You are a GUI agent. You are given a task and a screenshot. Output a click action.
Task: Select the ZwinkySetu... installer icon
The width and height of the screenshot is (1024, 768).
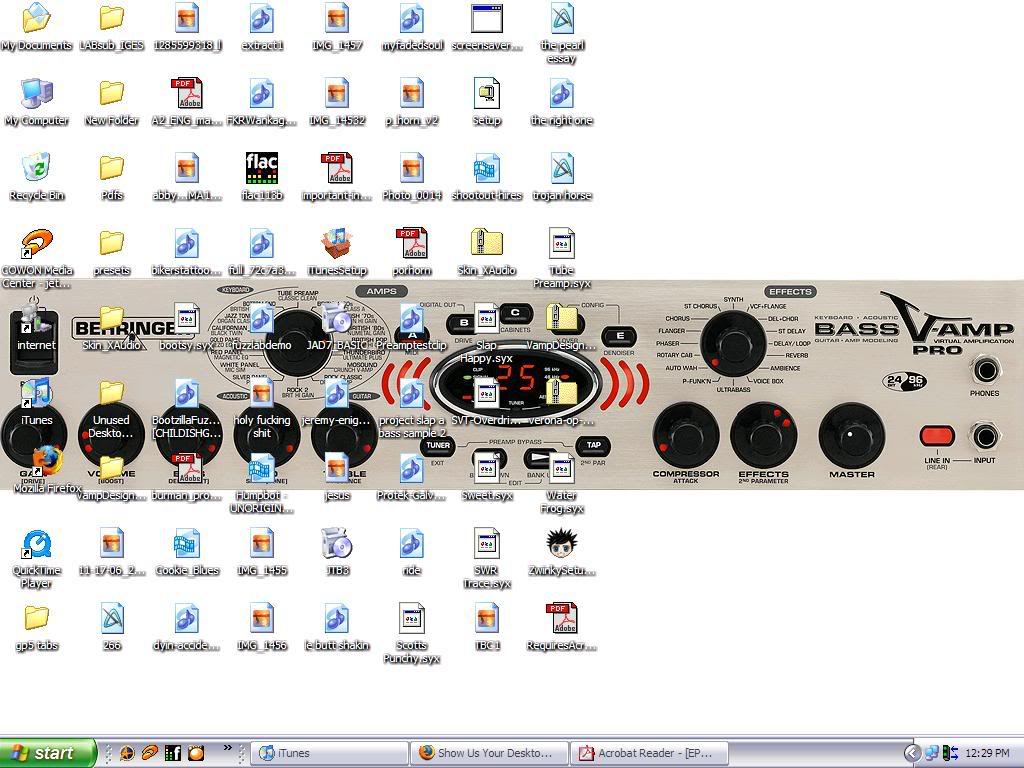[562, 544]
